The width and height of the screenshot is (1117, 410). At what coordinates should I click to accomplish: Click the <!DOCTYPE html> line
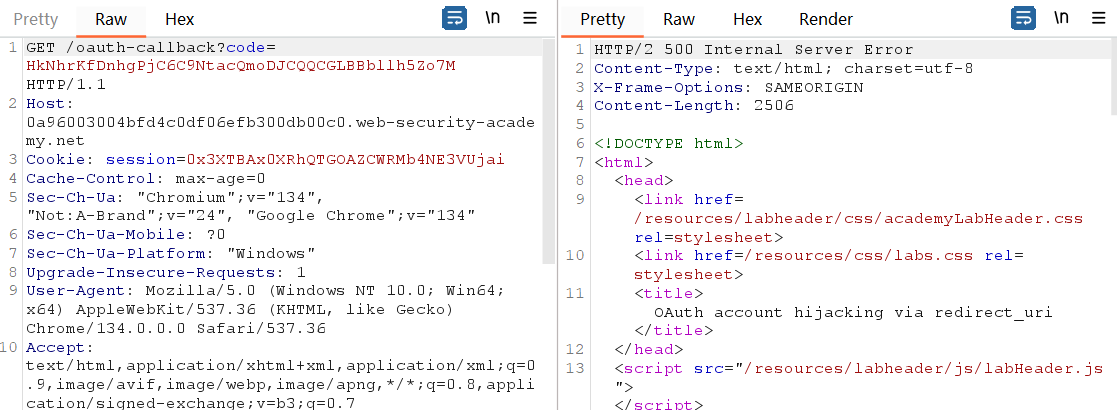tap(669, 143)
